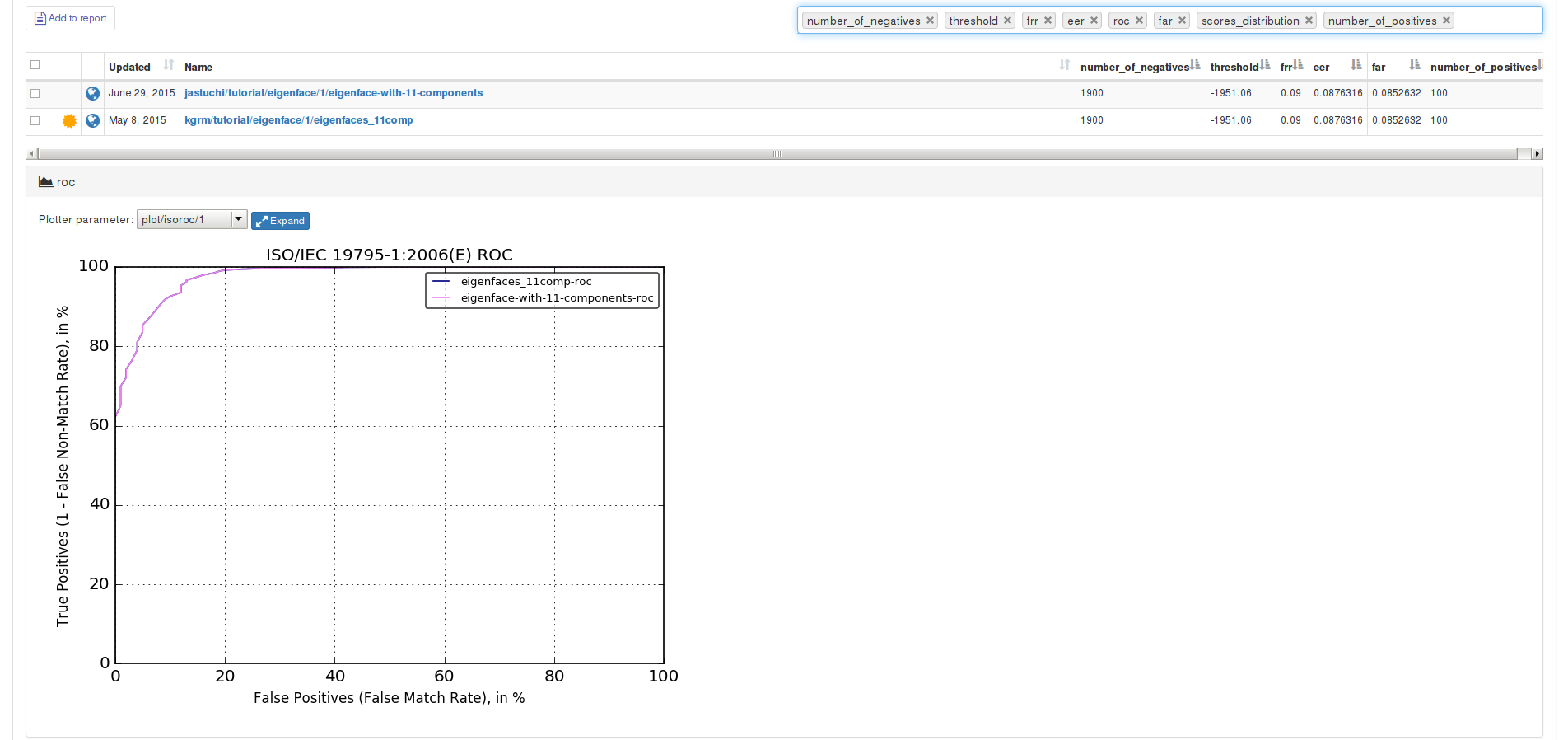The height and width of the screenshot is (740, 1568).
Task: Remove the far tag
Action: point(1182,21)
